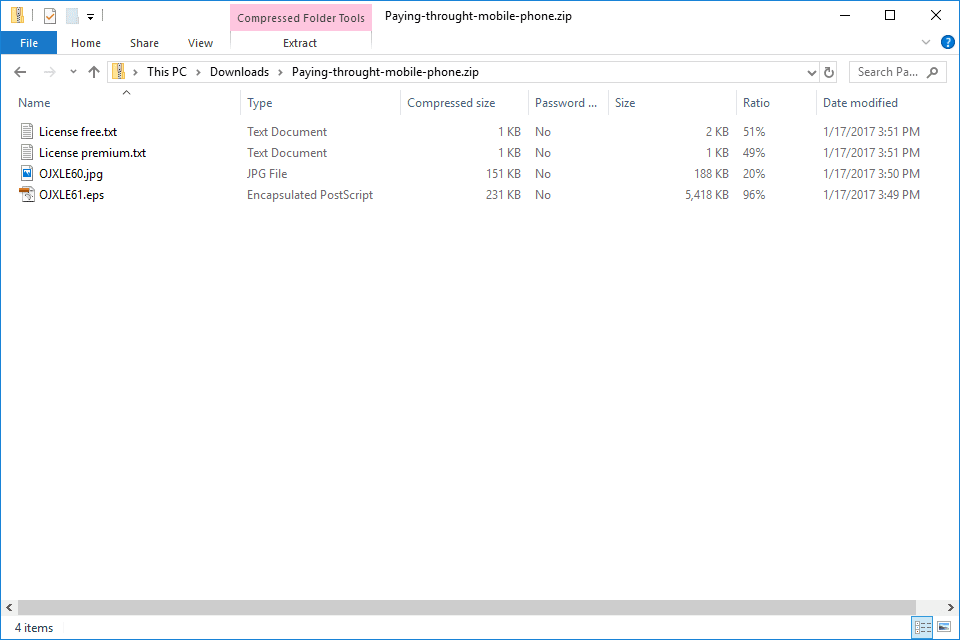Click the Search box field
960x640 pixels.
pyautogui.click(x=888, y=72)
